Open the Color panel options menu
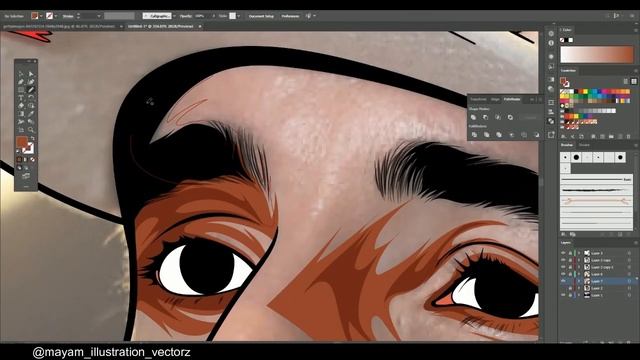The height and width of the screenshot is (360, 640). (636, 30)
